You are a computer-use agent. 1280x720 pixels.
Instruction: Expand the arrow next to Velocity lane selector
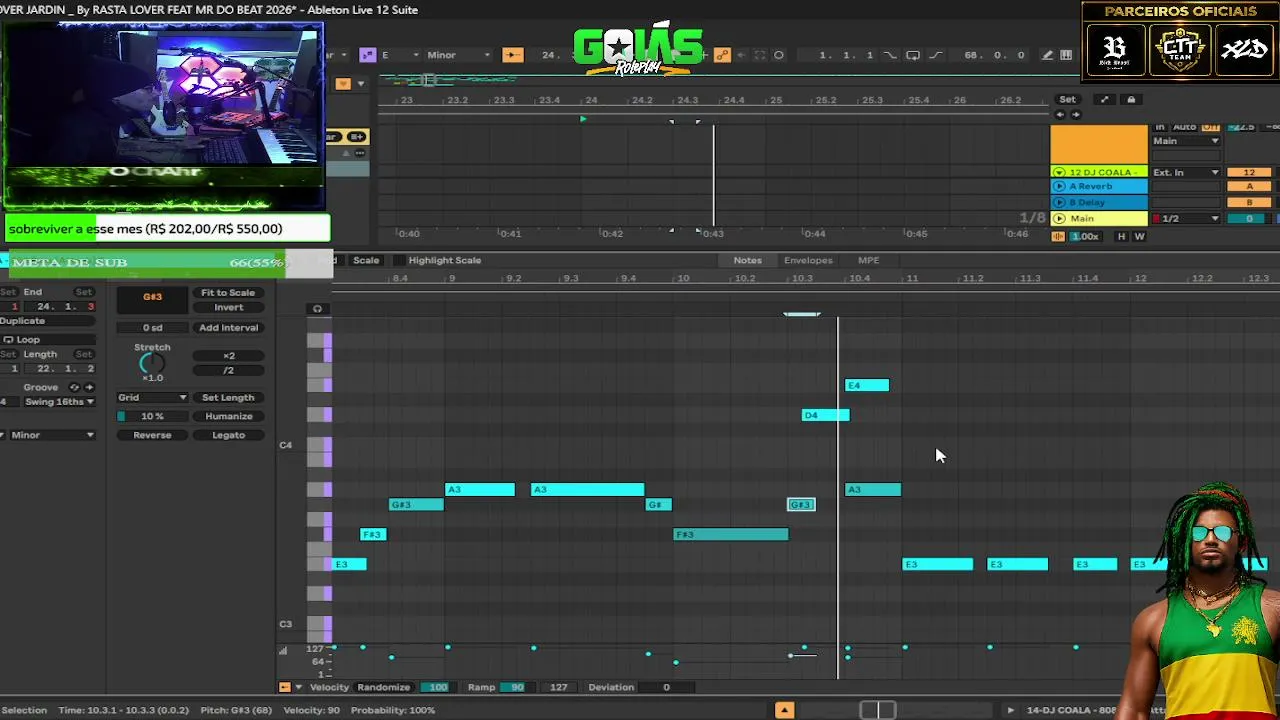298,687
